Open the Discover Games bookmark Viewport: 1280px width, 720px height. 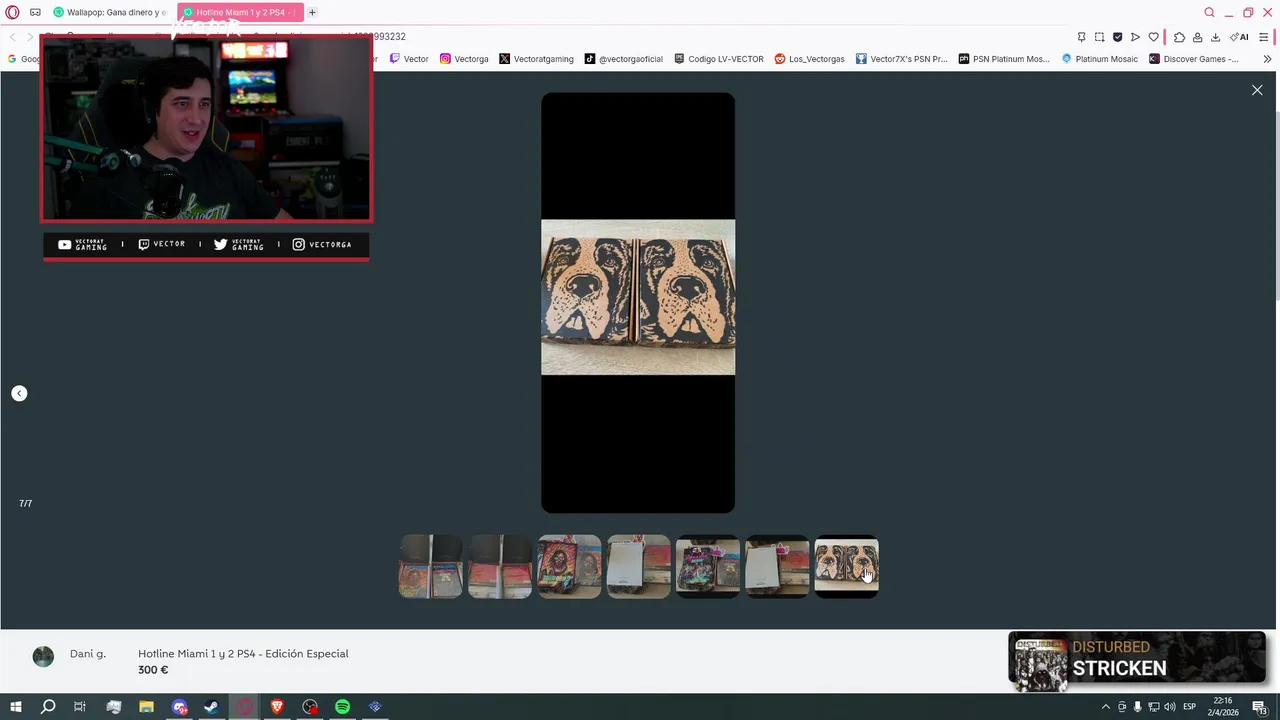pyautogui.click(x=1193, y=59)
